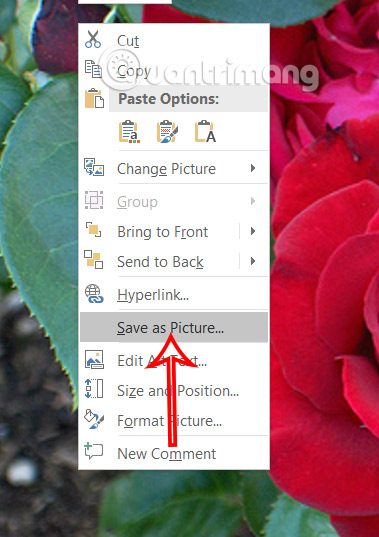The image size is (379, 537).
Task: Select New Comment entry
Action: pyautogui.click(x=174, y=453)
